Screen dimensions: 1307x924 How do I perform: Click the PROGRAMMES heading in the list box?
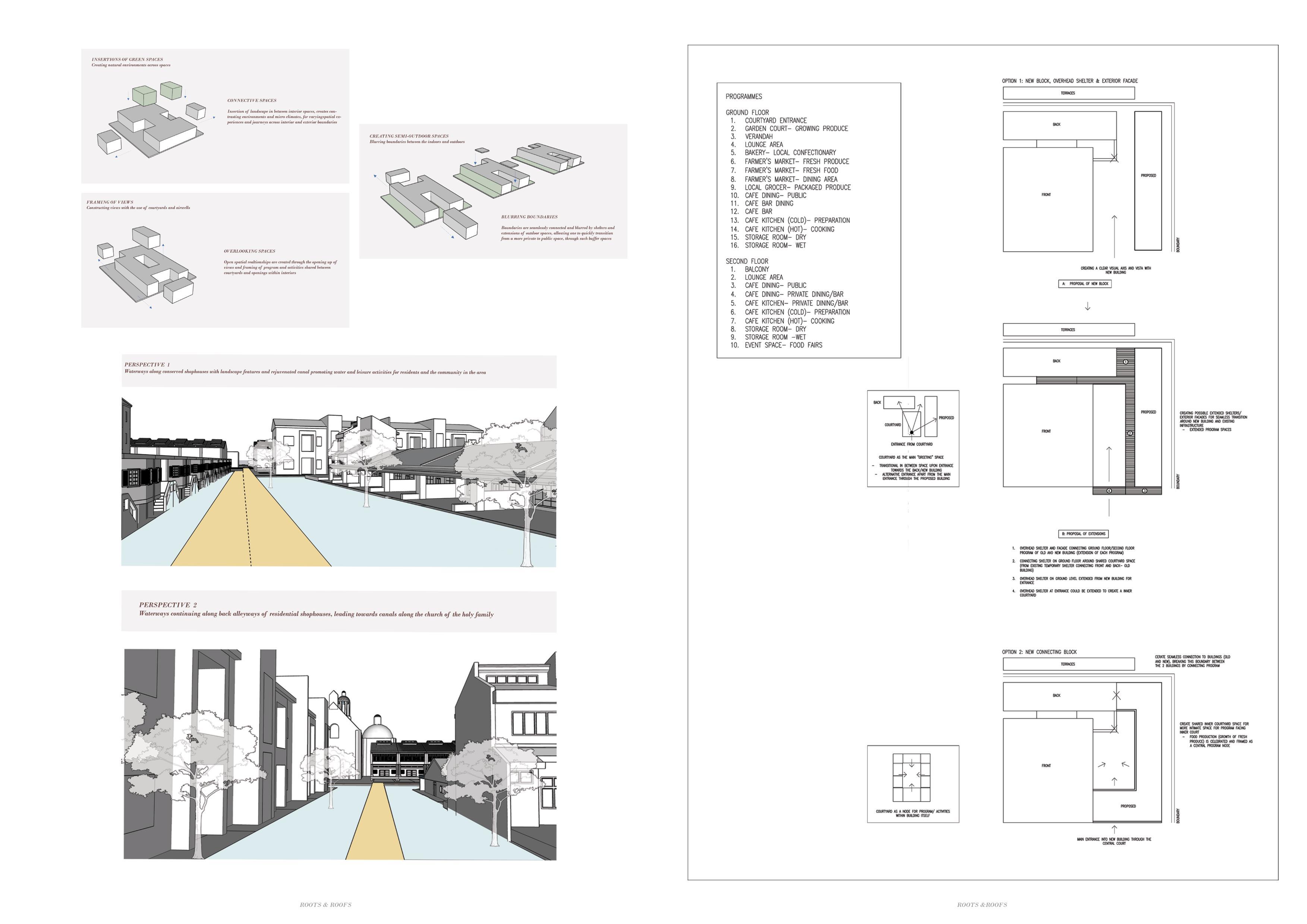click(743, 97)
